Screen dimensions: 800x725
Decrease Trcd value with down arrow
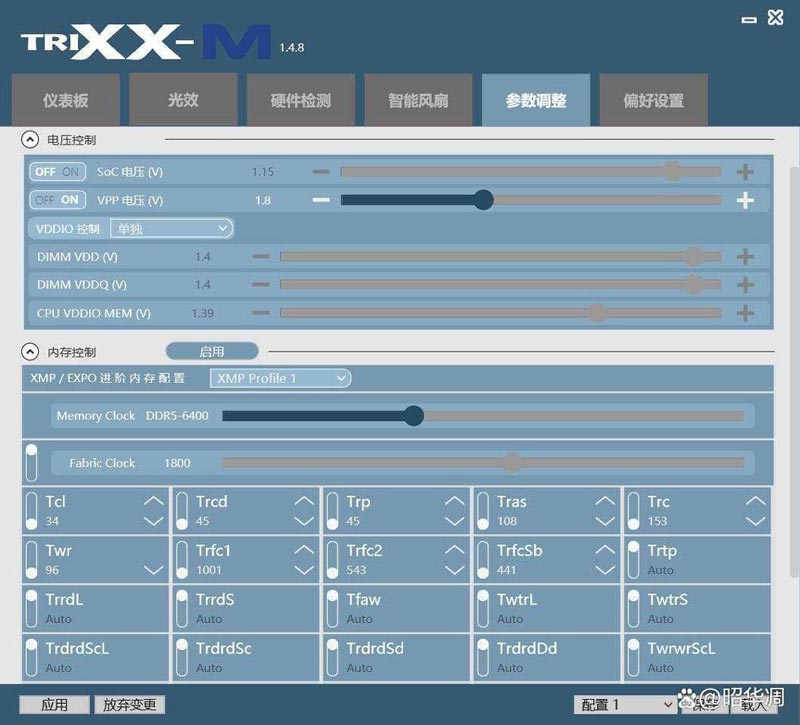click(x=304, y=521)
